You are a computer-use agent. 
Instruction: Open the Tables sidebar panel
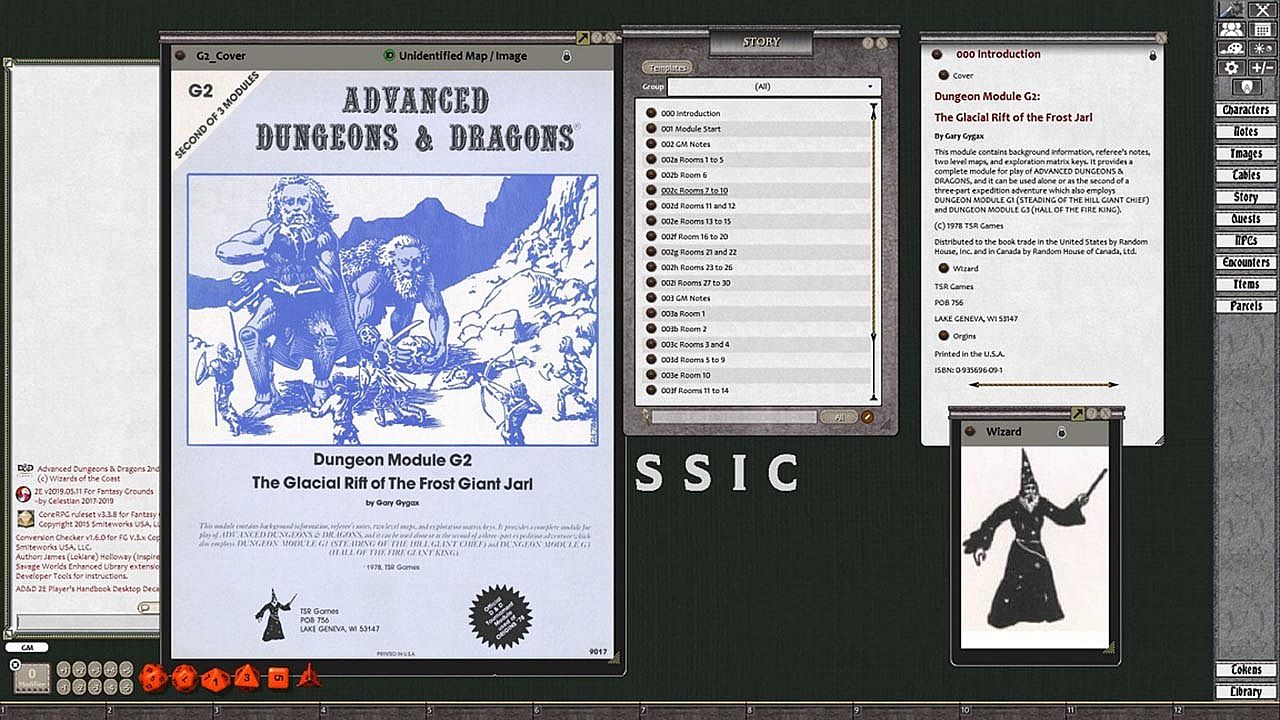tap(1245, 176)
